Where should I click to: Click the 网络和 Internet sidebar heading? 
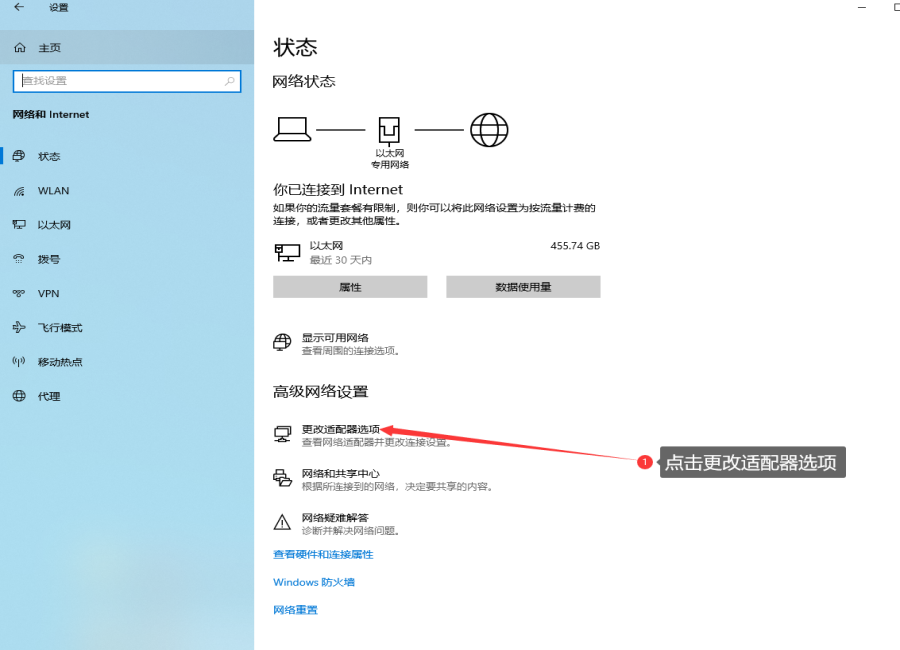coord(51,114)
